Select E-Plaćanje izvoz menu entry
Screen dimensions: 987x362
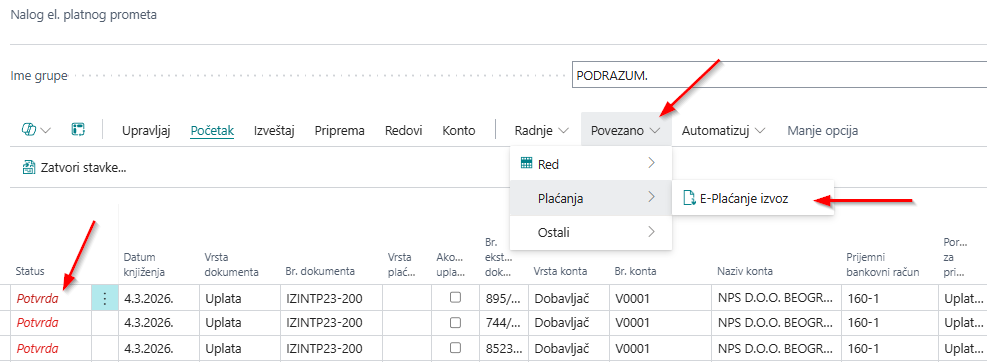[753, 198]
